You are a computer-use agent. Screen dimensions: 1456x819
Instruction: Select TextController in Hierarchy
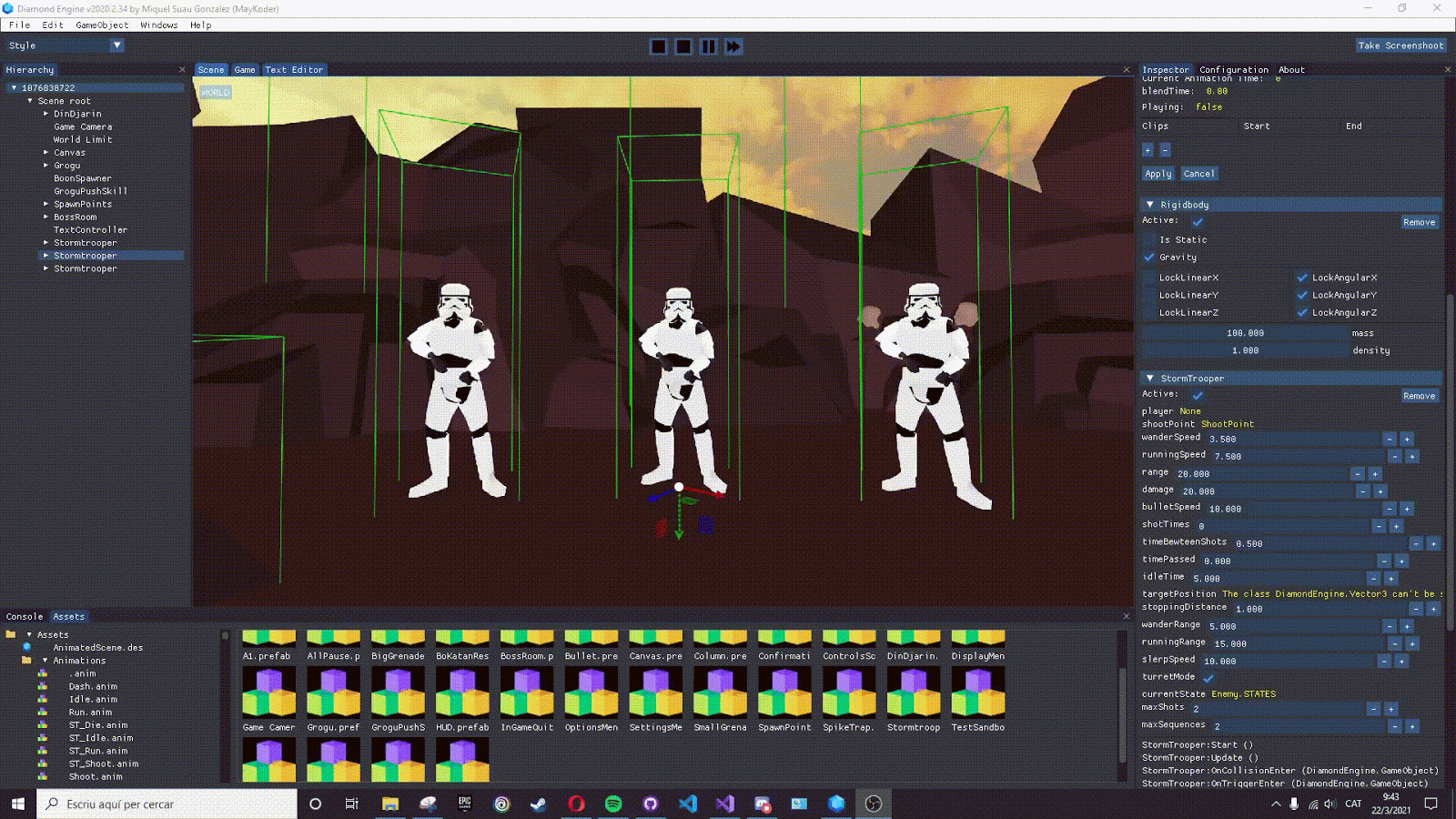[90, 229]
